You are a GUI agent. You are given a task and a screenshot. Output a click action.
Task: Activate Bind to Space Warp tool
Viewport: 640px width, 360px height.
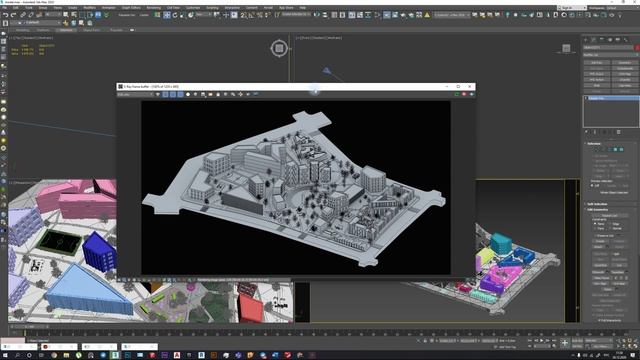(x=39, y=15)
